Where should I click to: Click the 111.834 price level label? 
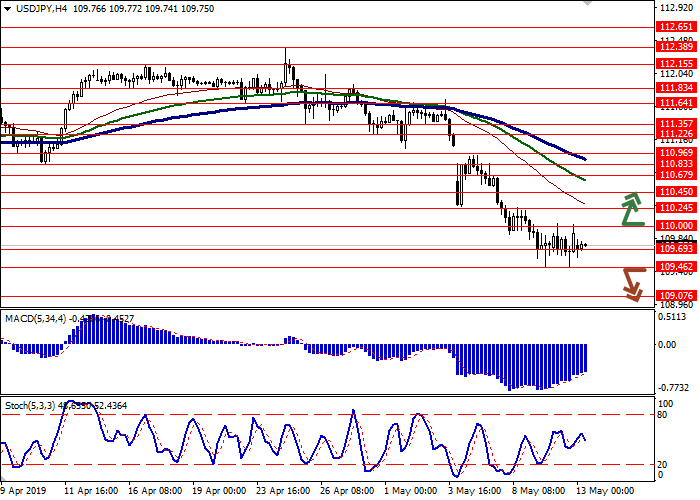point(675,88)
